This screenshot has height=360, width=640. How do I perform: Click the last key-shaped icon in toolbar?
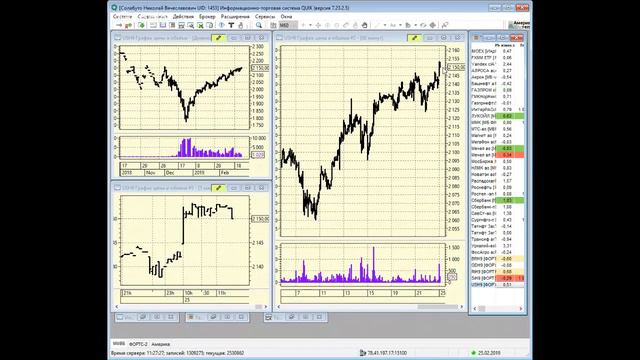(x=445, y=25)
